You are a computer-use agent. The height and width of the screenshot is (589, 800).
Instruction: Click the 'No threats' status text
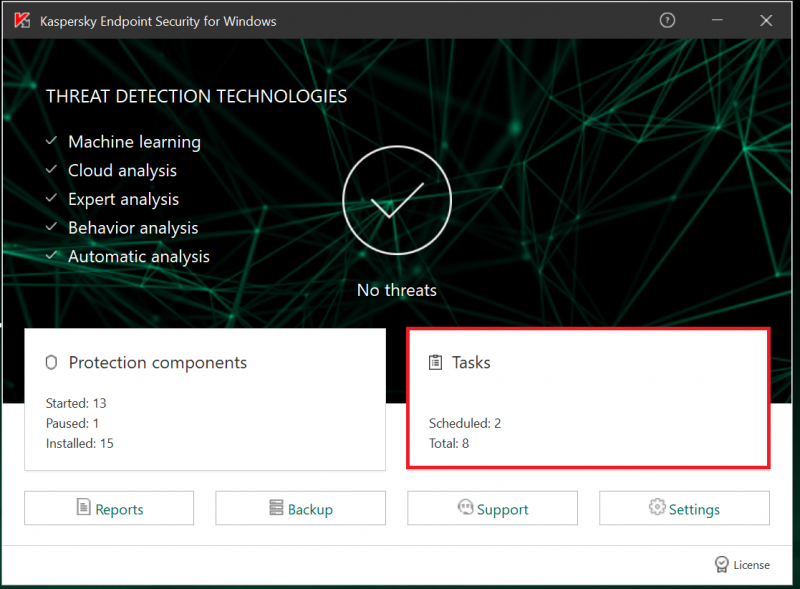397,290
